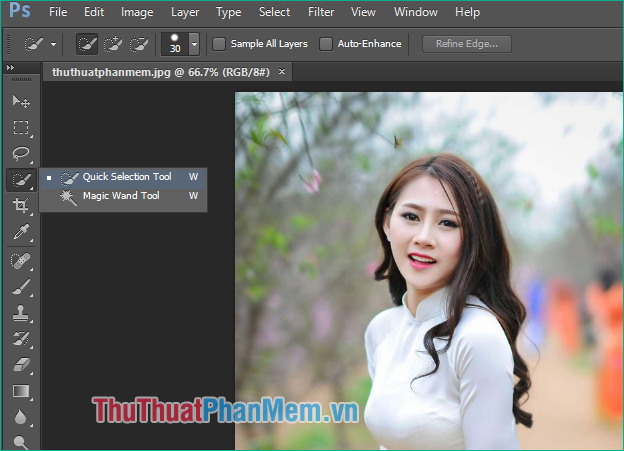The width and height of the screenshot is (624, 451).
Task: Enable the Auto-Enhance checkbox
Action: 326,44
